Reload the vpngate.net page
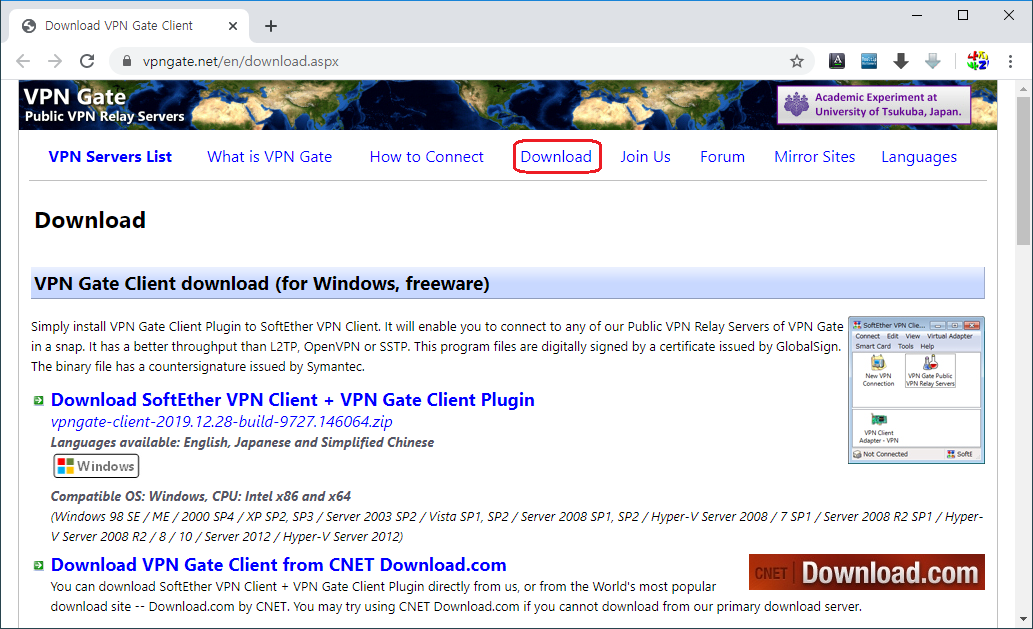The image size is (1033, 629). coord(87,61)
